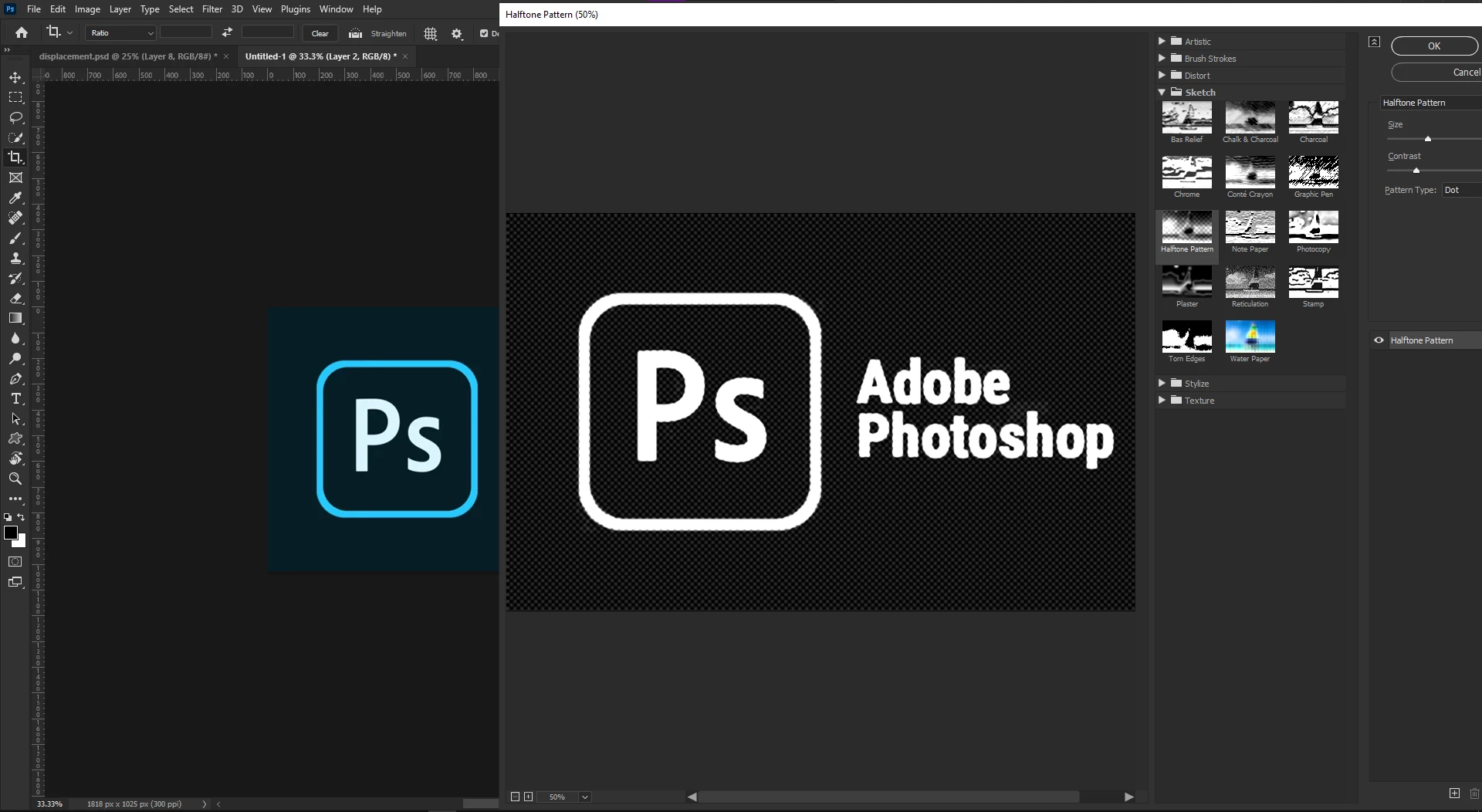Image resolution: width=1482 pixels, height=812 pixels.
Task: Switch to Untitled-1 document tab
Action: pyautogui.click(x=320, y=56)
